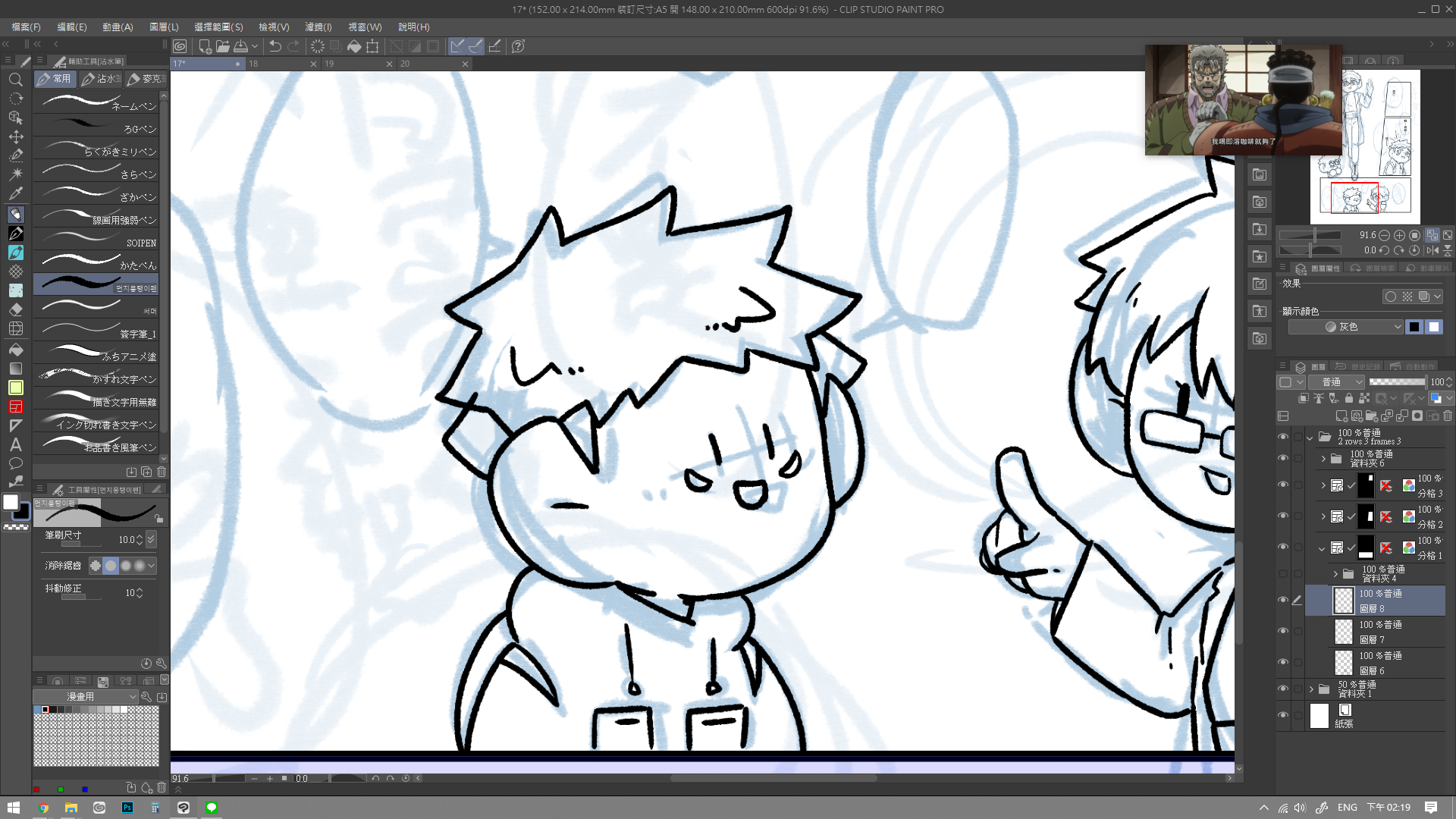Click the Scale/Rotate transform icon

coord(372,46)
